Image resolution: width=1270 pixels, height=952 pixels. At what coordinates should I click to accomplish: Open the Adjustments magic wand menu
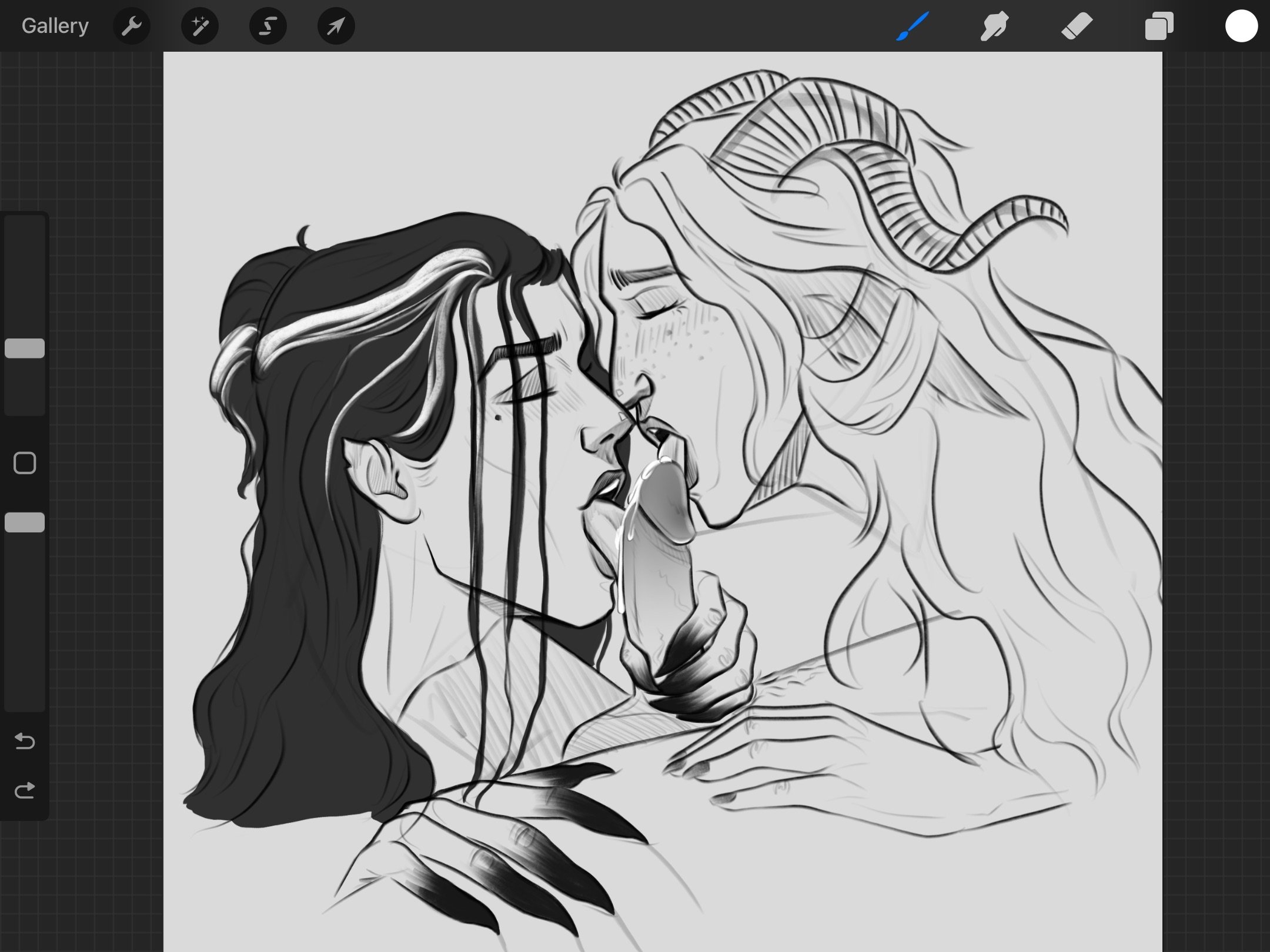pos(200,26)
